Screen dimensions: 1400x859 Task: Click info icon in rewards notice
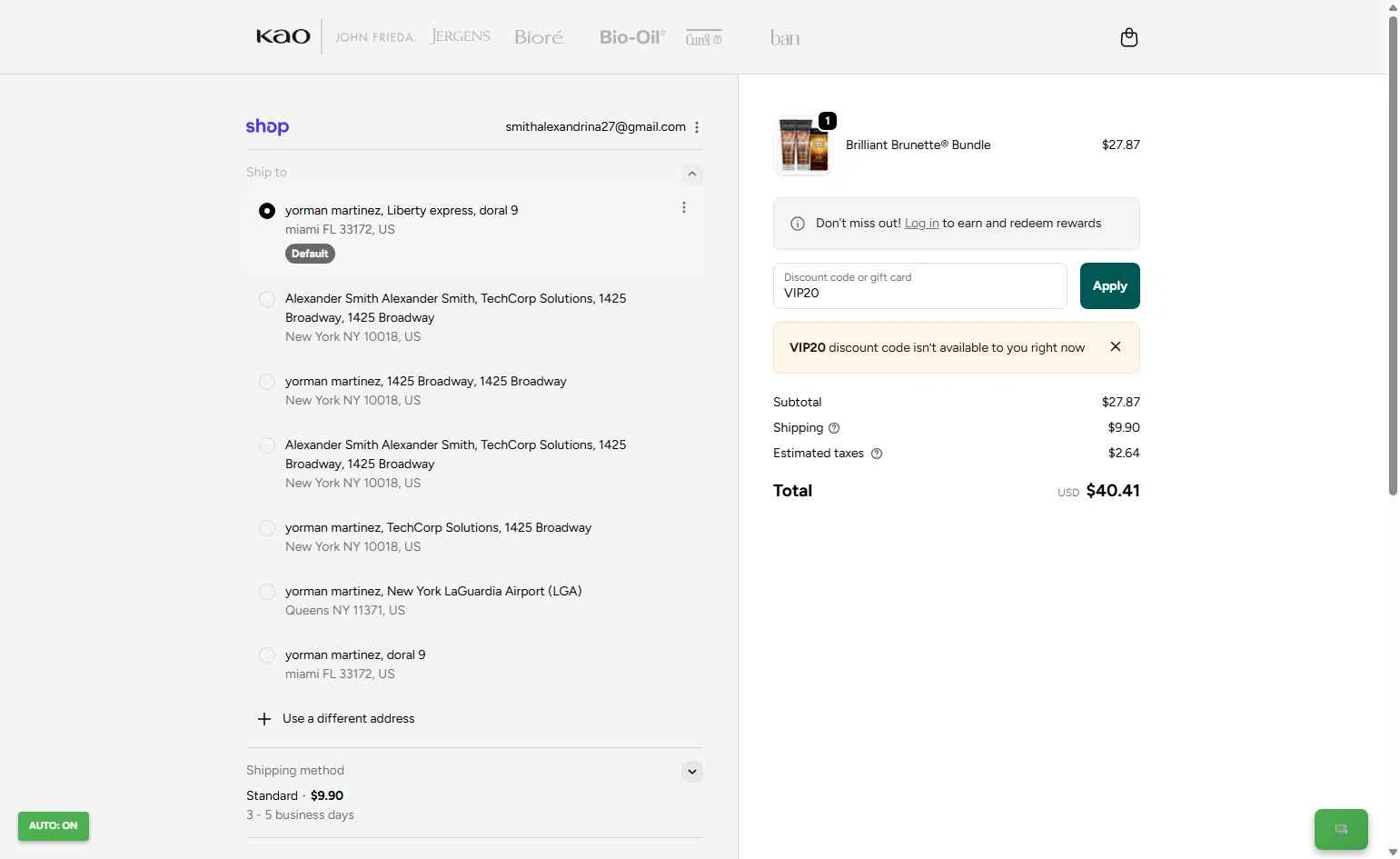click(x=798, y=224)
